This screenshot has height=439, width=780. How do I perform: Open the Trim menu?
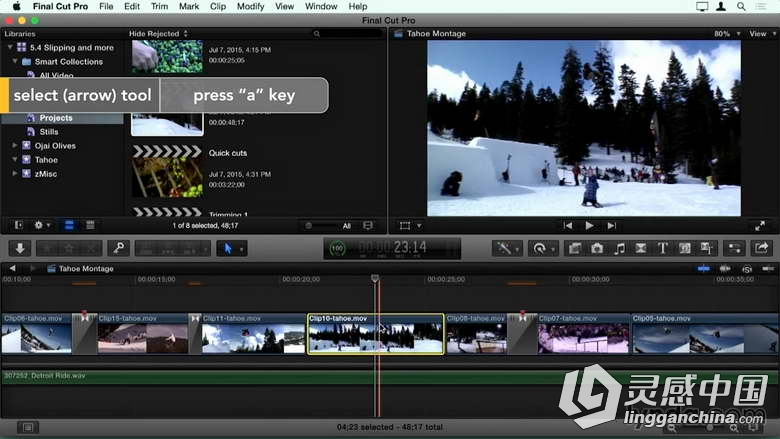pos(159,6)
